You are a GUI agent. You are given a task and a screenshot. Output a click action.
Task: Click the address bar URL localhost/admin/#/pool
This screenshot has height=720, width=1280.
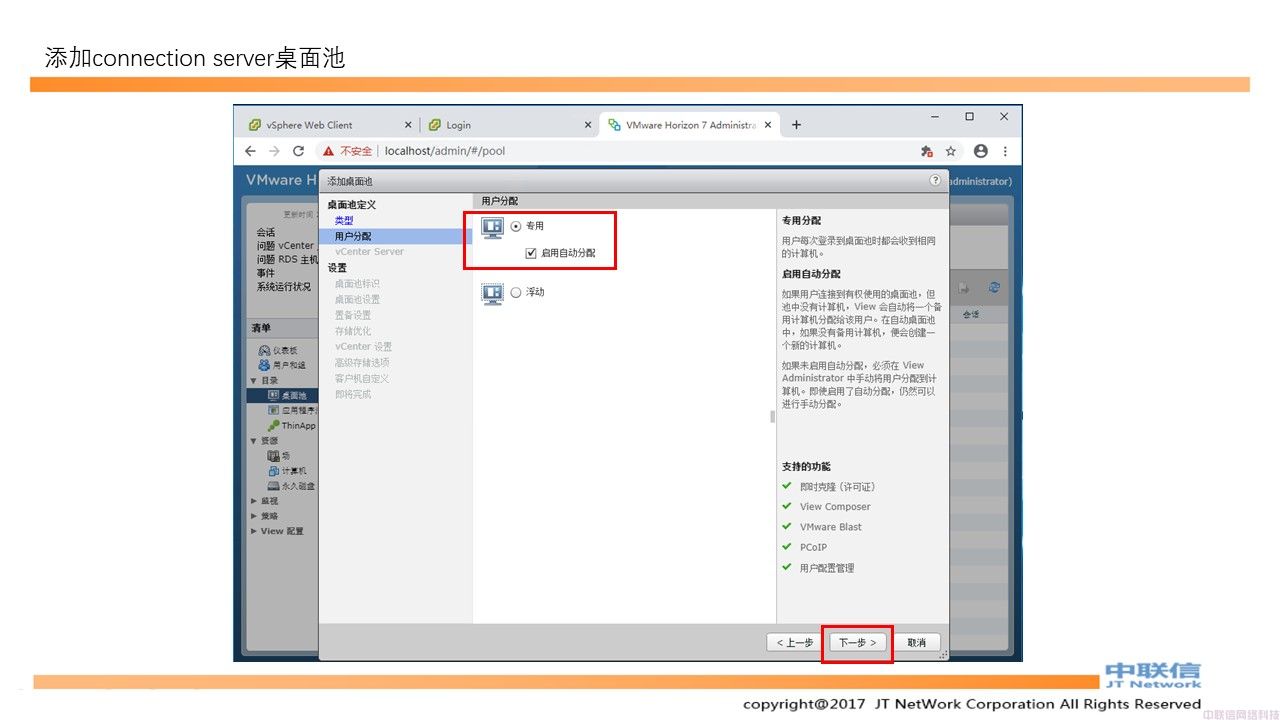[445, 151]
